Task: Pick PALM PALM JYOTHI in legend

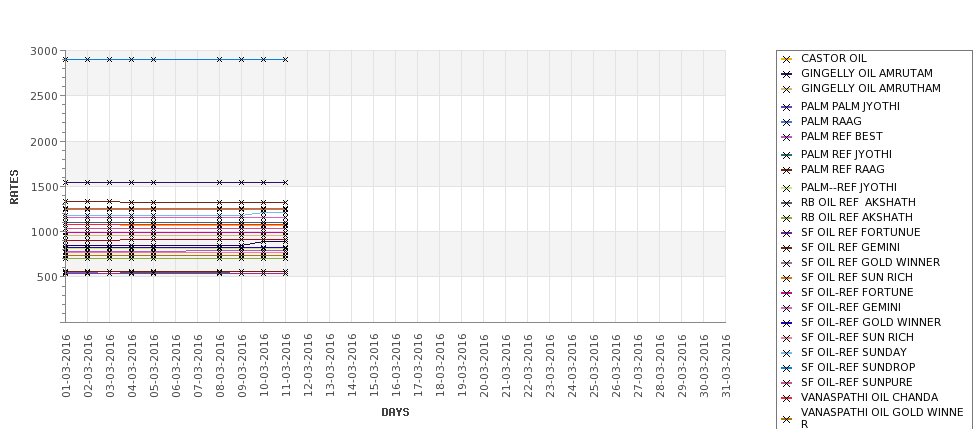Action: coord(850,106)
